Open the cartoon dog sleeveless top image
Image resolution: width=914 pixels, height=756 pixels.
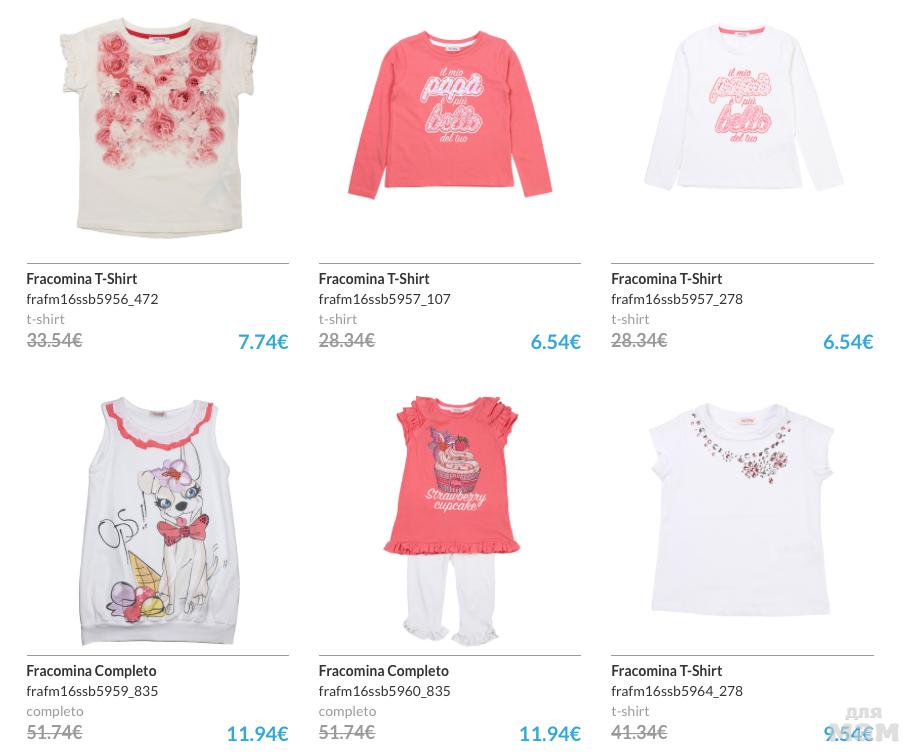(159, 522)
